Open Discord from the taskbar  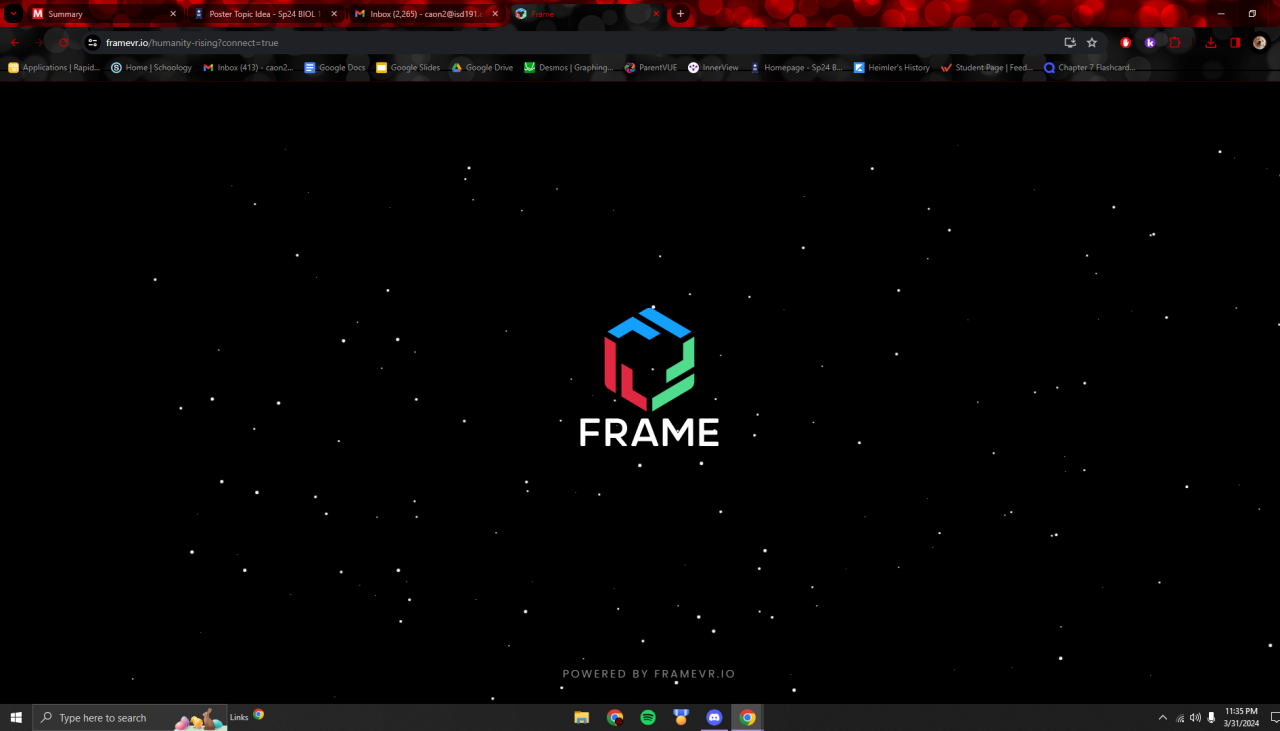(x=714, y=717)
